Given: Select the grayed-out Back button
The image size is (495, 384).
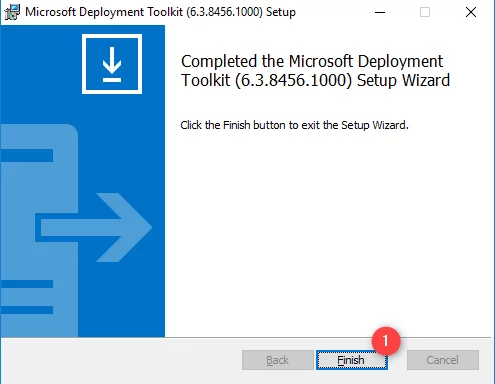Looking at the screenshot, I should 278,360.
